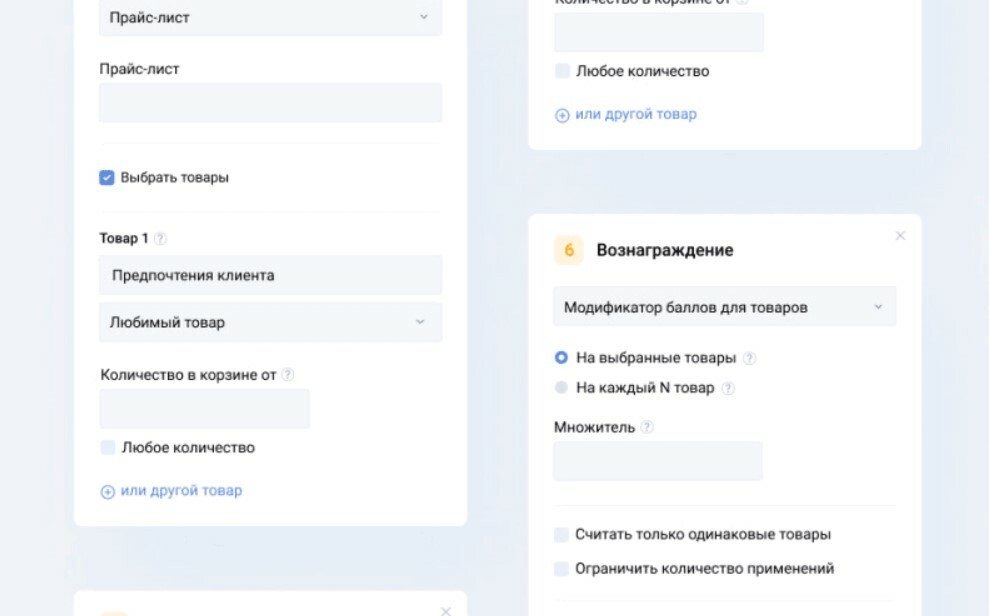Screen dimensions: 989x616
Task: Click the empty Прайс-лист input field
Action: pyautogui.click(x=270, y=103)
